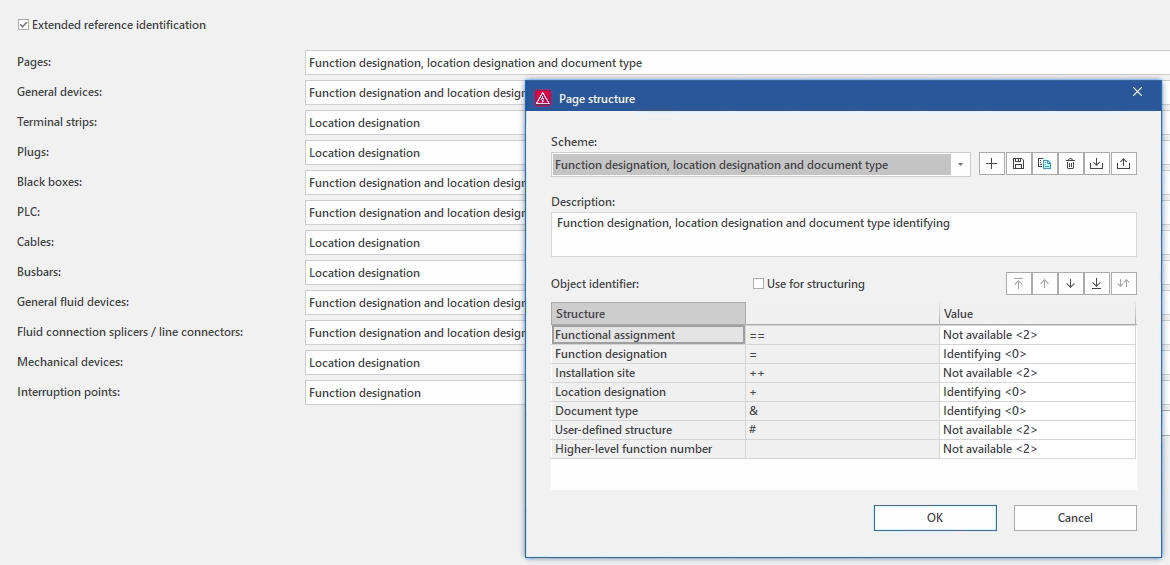Copy the scheme using the copy icon

(1044, 164)
